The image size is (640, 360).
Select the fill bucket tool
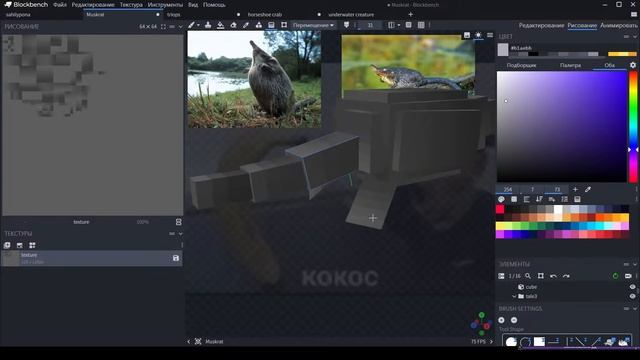[220, 25]
